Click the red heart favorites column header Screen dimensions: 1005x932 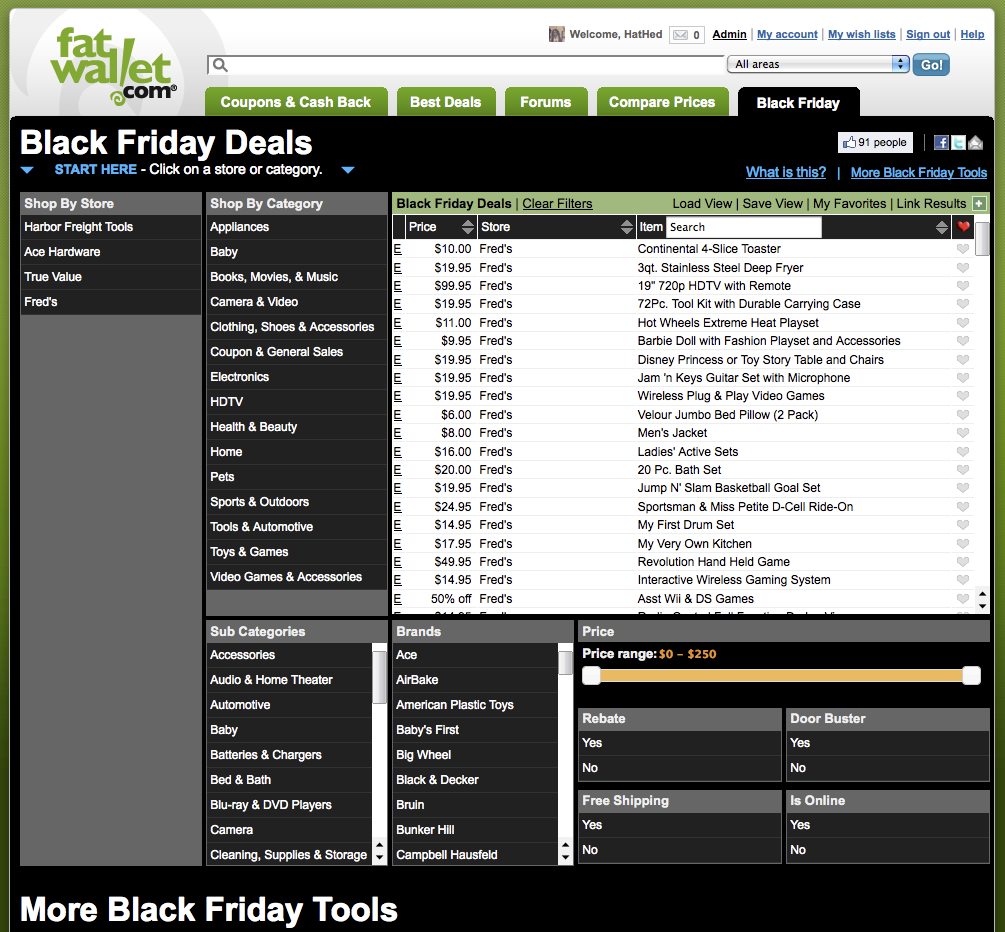(963, 226)
